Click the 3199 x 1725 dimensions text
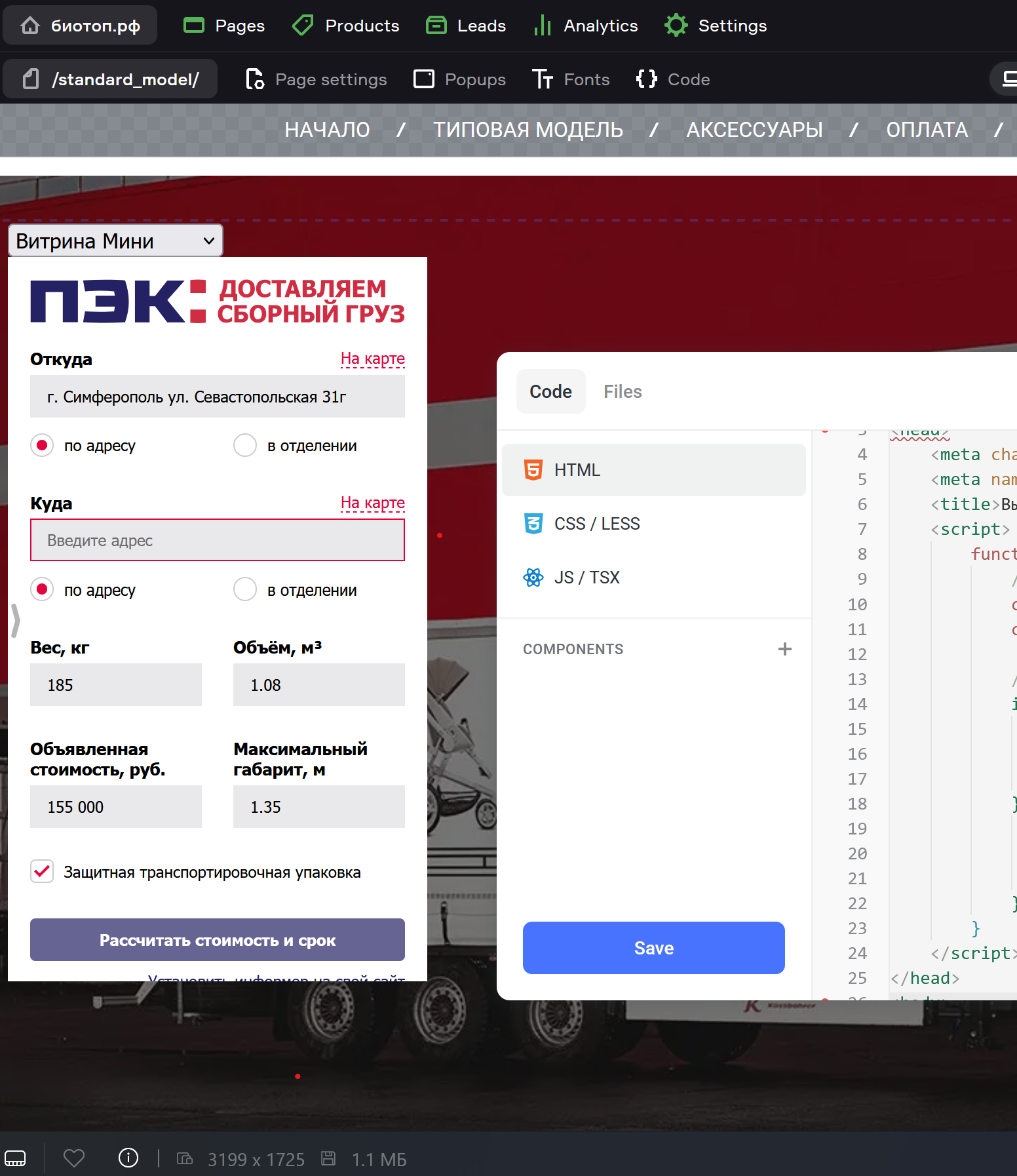Image resolution: width=1017 pixels, height=1176 pixels. click(256, 1160)
